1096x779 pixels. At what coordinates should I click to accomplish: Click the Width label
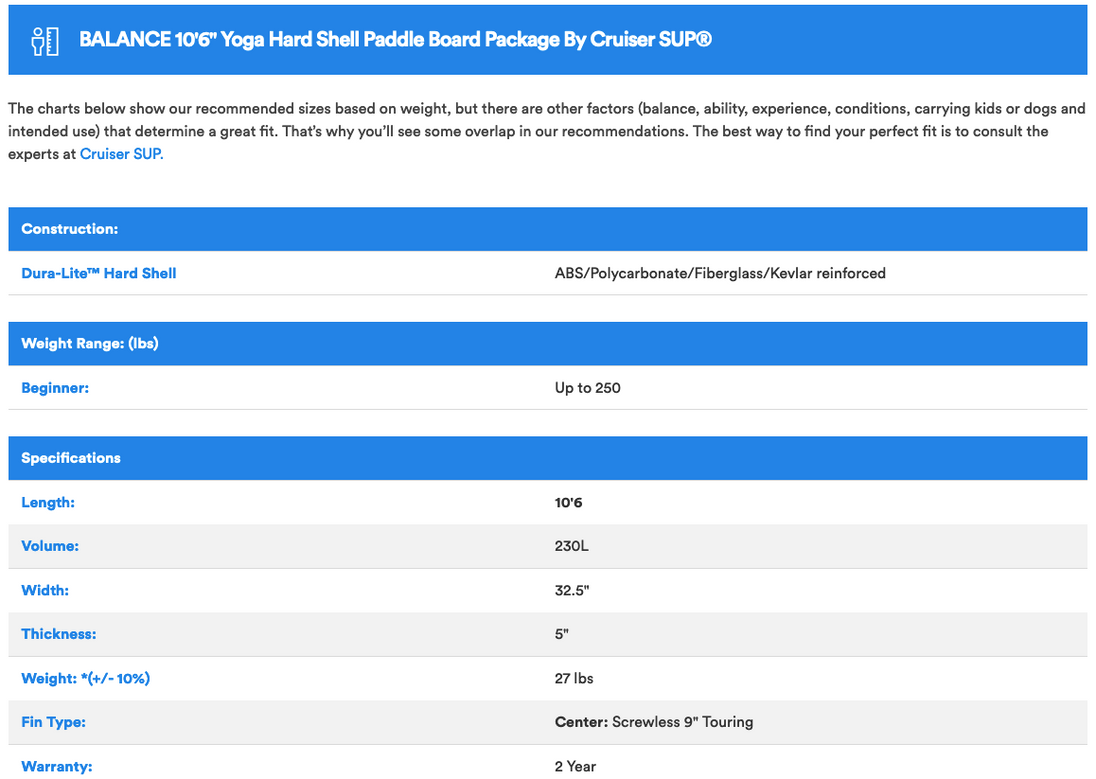coord(45,591)
